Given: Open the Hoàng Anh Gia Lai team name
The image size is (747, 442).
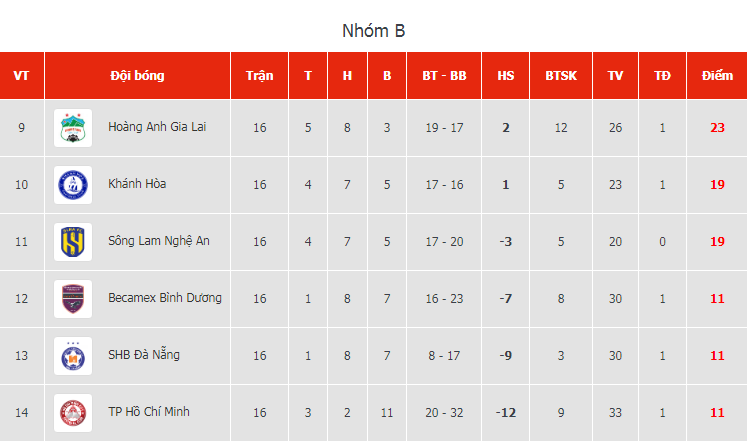Looking at the screenshot, I should (x=157, y=127).
